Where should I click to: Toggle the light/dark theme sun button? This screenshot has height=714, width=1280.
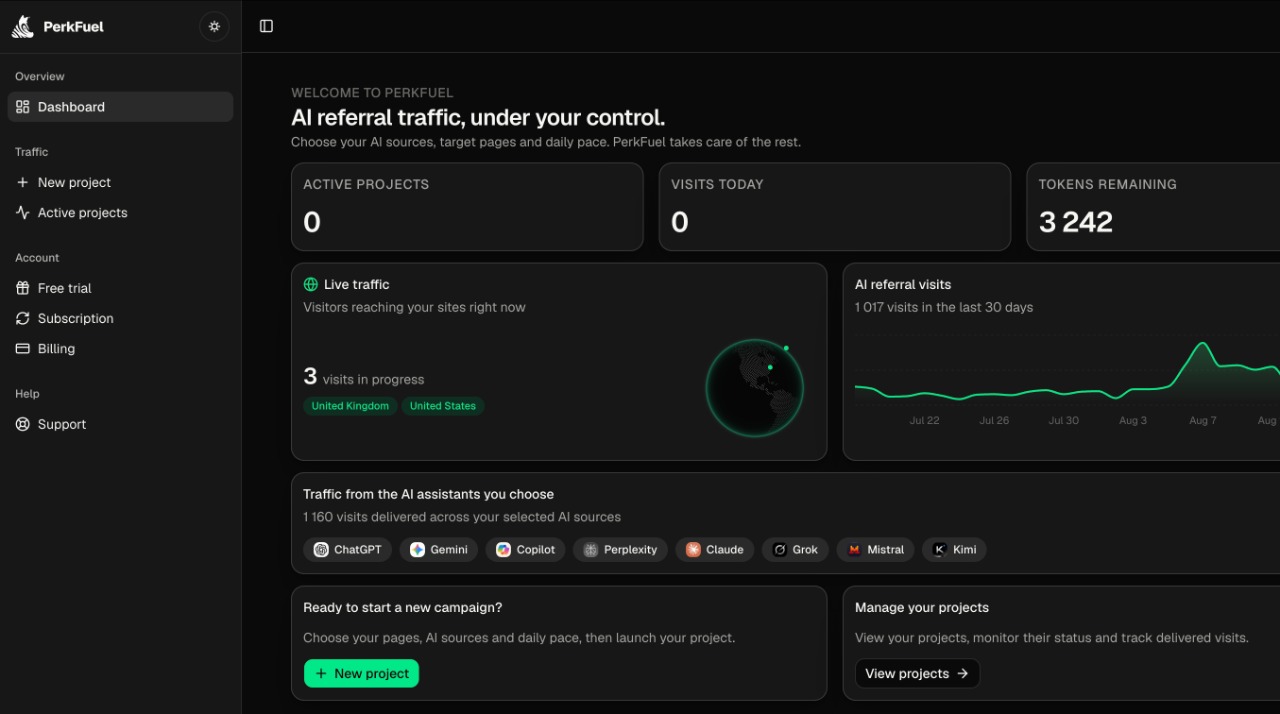click(214, 27)
